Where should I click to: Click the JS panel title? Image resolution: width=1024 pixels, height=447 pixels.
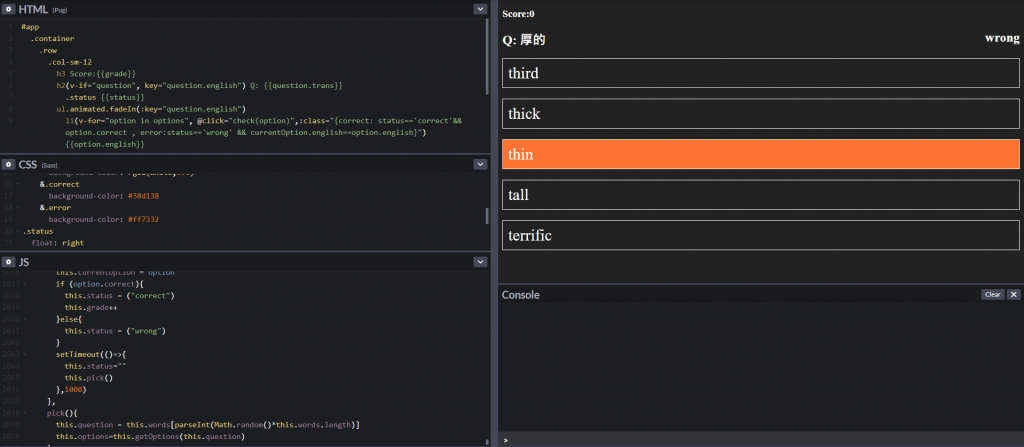[x=24, y=262]
